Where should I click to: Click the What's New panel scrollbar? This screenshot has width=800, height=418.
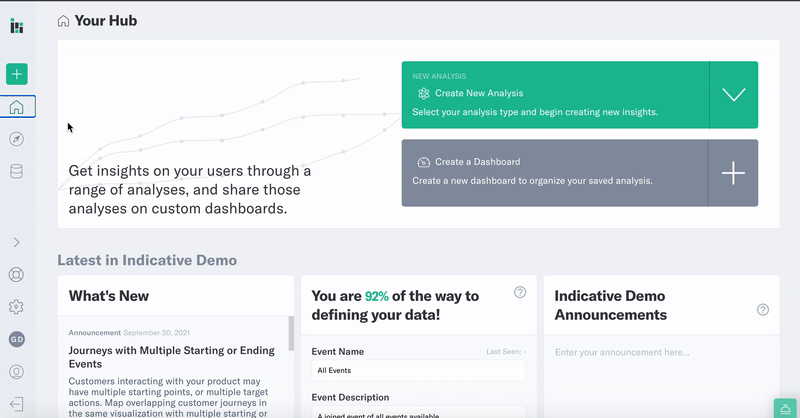tap(291, 334)
